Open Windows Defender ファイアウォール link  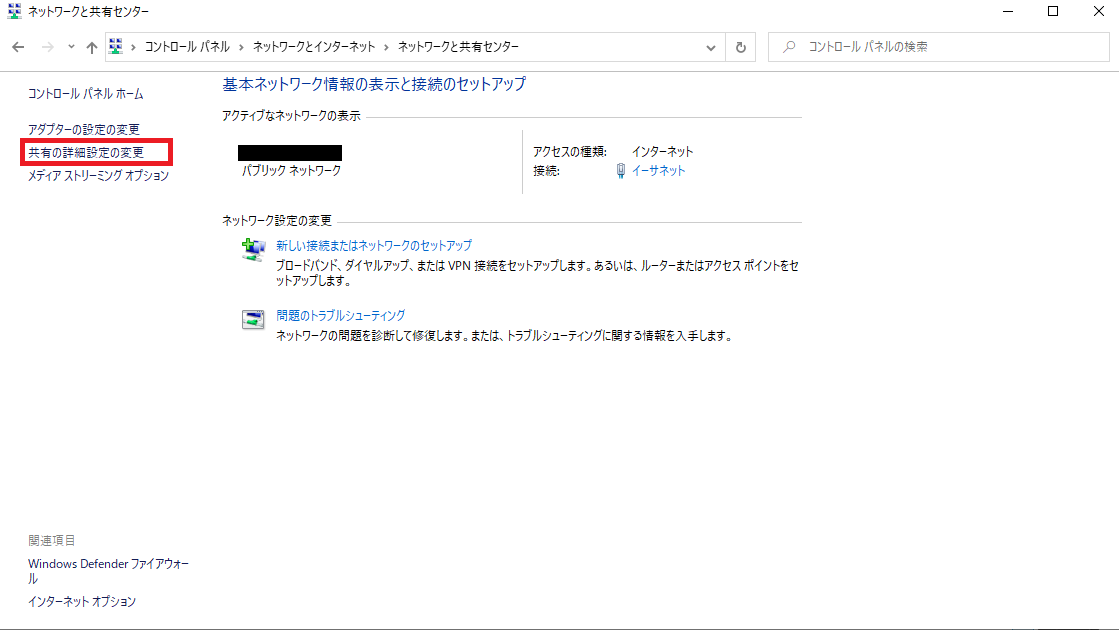(108, 571)
